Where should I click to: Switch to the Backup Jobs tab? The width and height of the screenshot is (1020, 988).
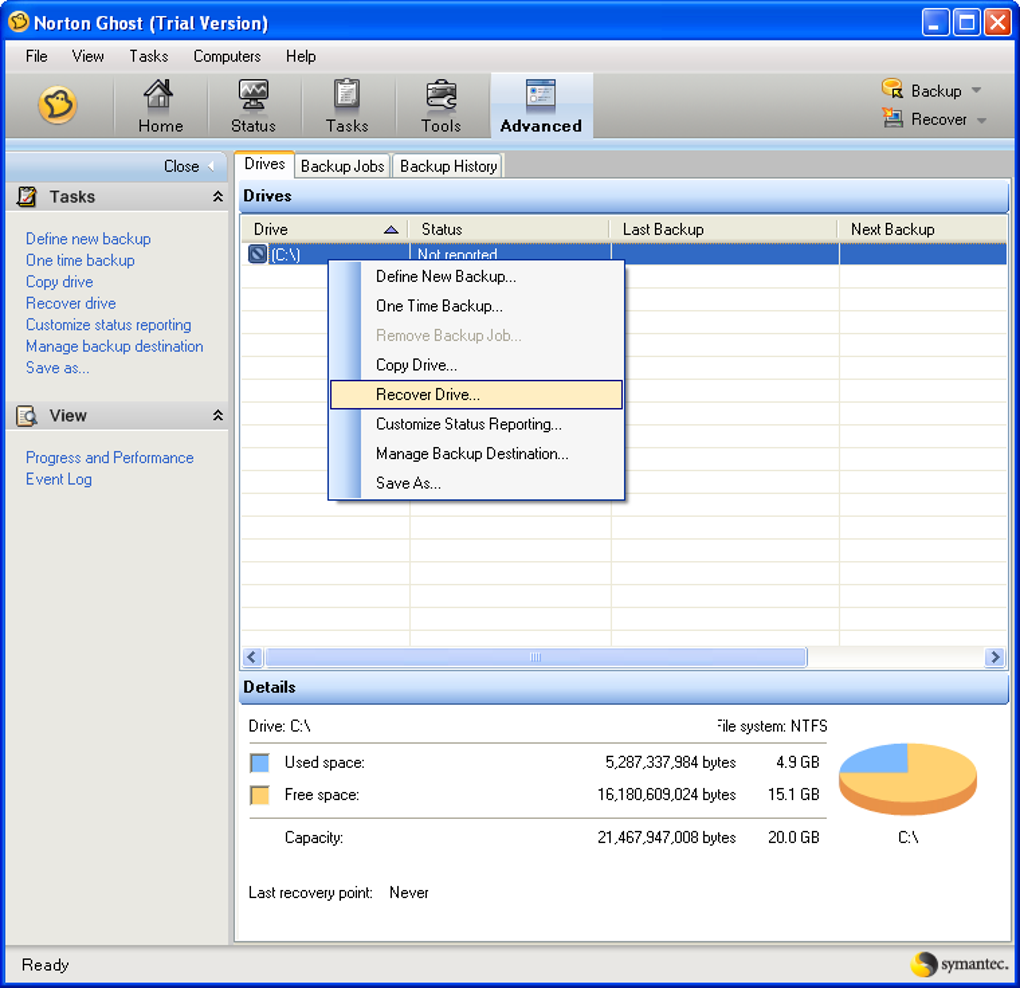coord(342,167)
